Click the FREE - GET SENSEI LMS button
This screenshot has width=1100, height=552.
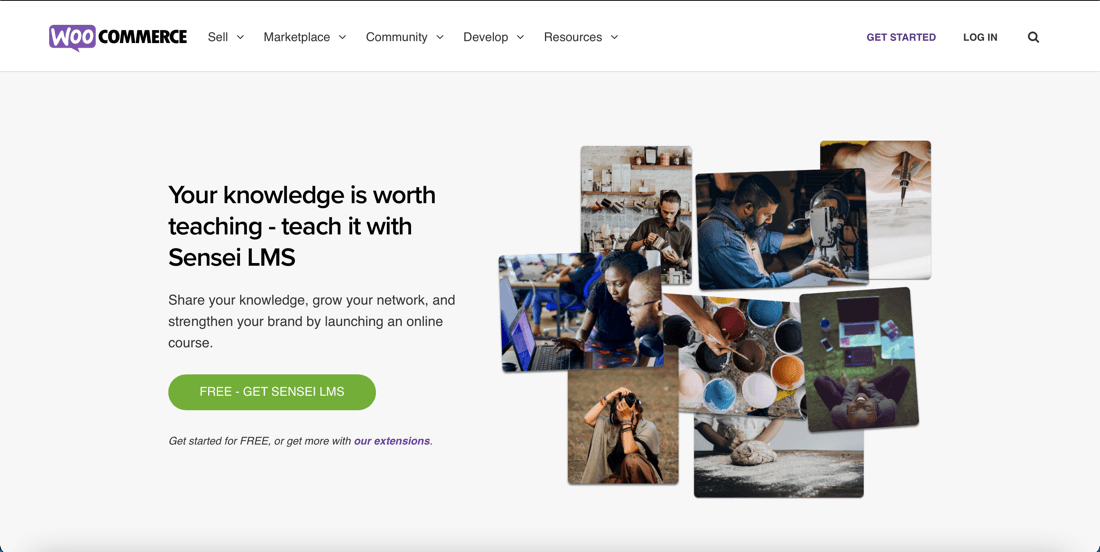point(272,392)
